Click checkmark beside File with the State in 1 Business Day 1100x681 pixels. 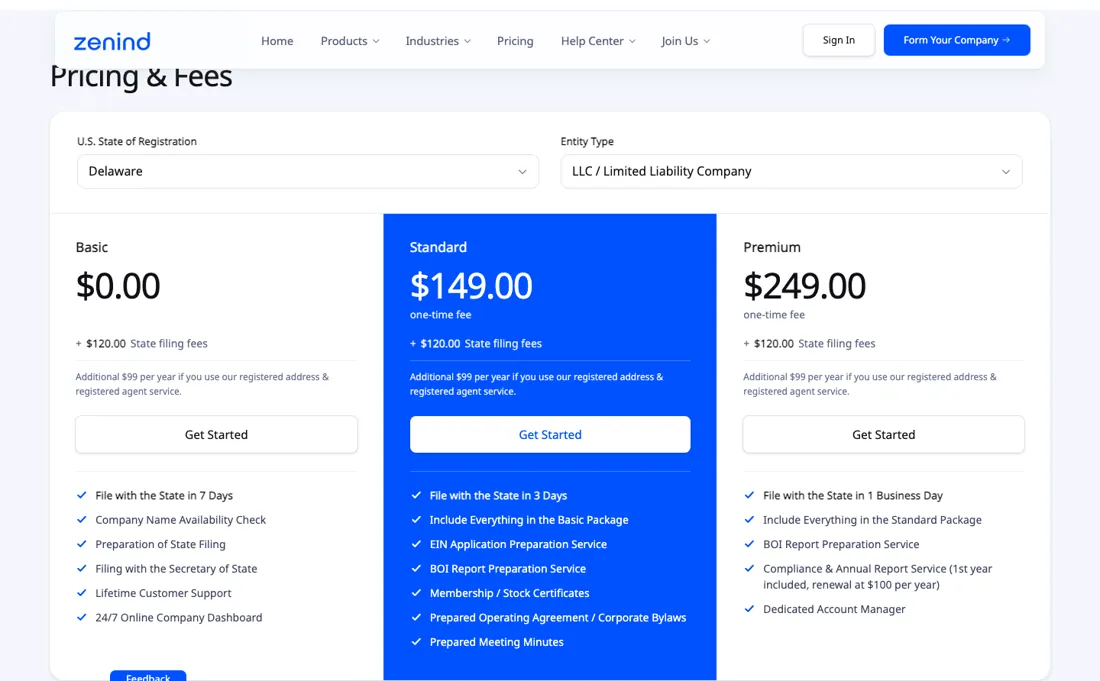tap(749, 495)
